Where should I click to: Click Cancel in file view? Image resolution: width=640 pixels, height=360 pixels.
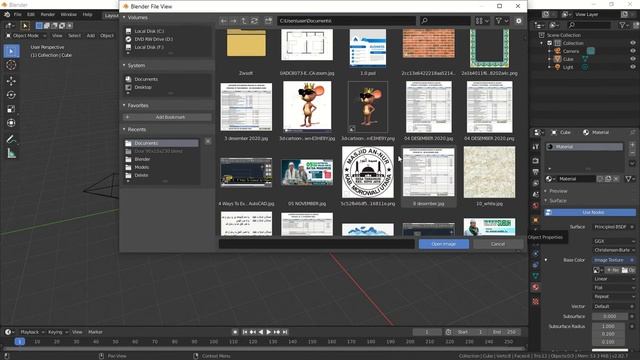[x=498, y=244]
